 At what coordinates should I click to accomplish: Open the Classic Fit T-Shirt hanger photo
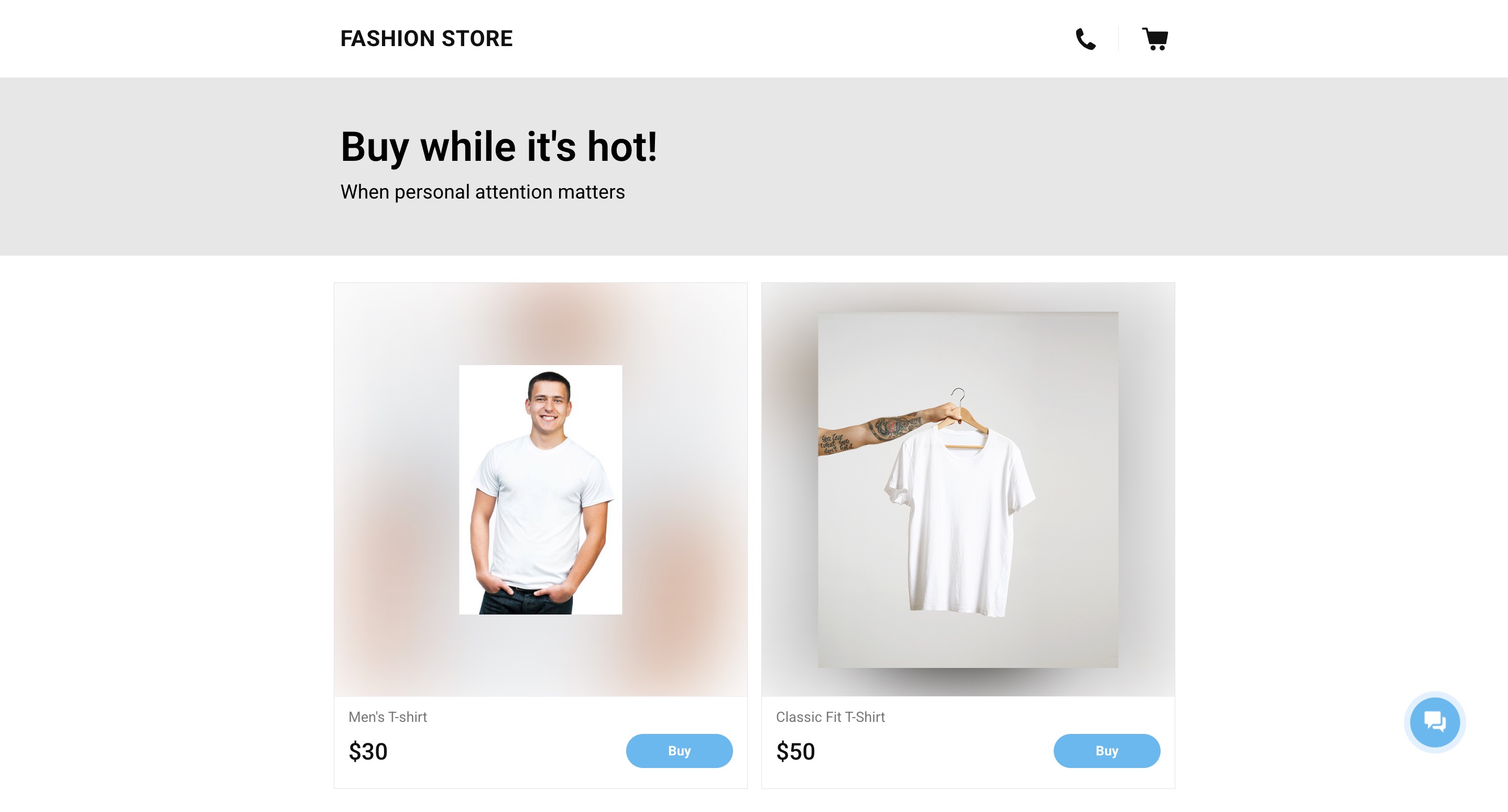(968, 489)
